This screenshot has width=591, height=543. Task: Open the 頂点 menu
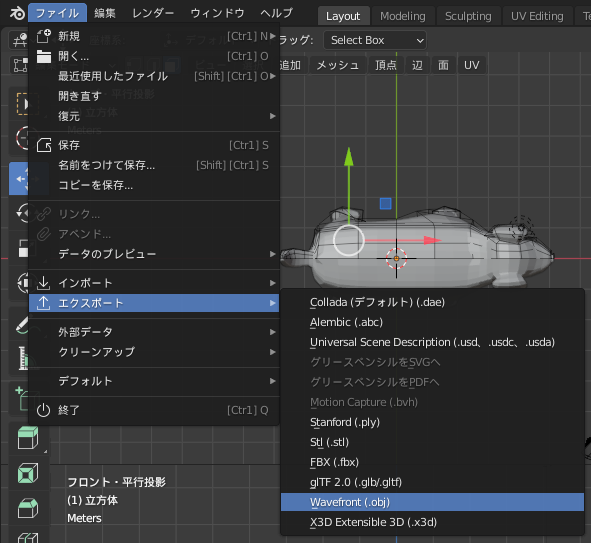pyautogui.click(x=386, y=65)
